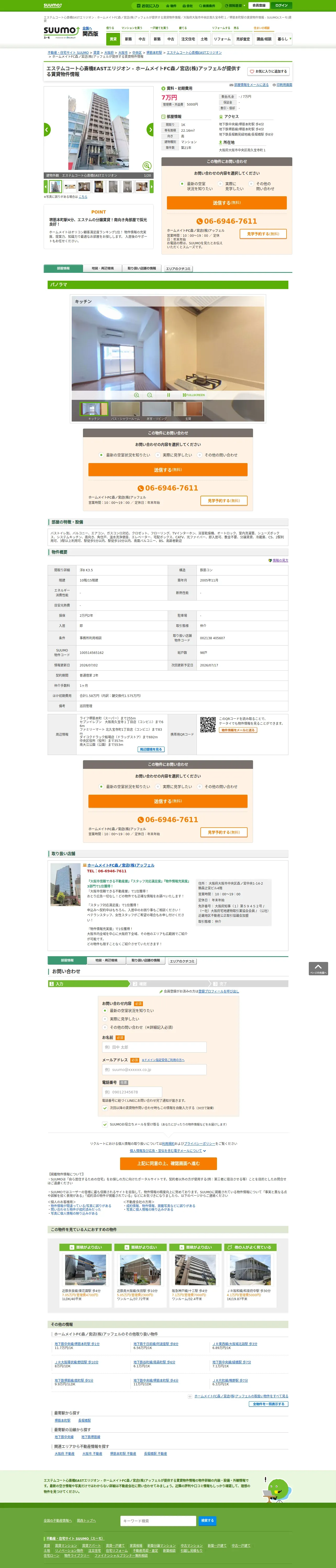
Task: Open the リフォーム navigation tab
Action: click(x=222, y=39)
